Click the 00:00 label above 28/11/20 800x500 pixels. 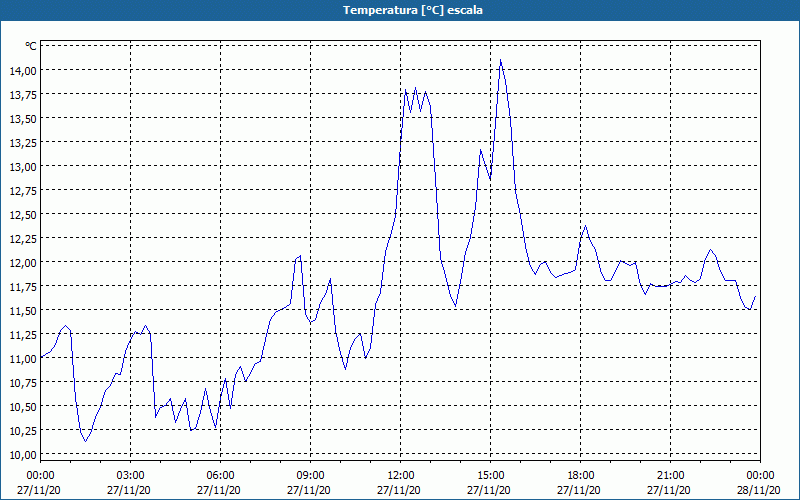coord(760,475)
